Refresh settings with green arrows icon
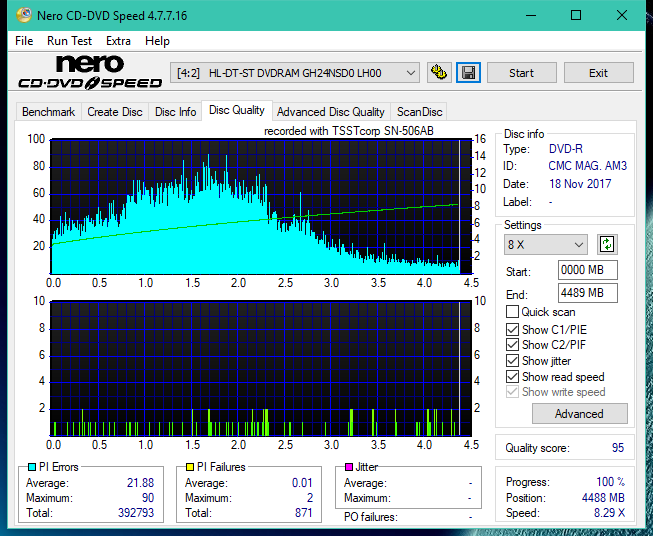Image resolution: width=653 pixels, height=536 pixels. (607, 244)
